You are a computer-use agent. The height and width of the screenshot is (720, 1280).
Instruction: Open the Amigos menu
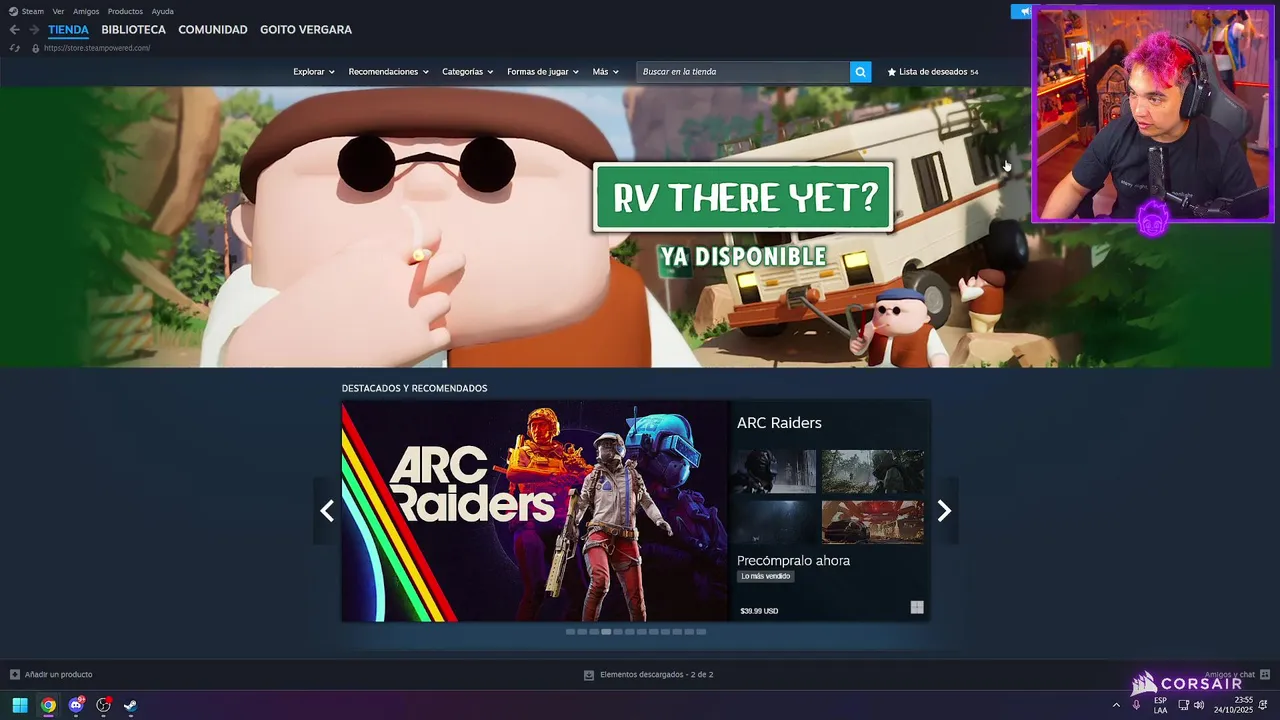(x=86, y=12)
